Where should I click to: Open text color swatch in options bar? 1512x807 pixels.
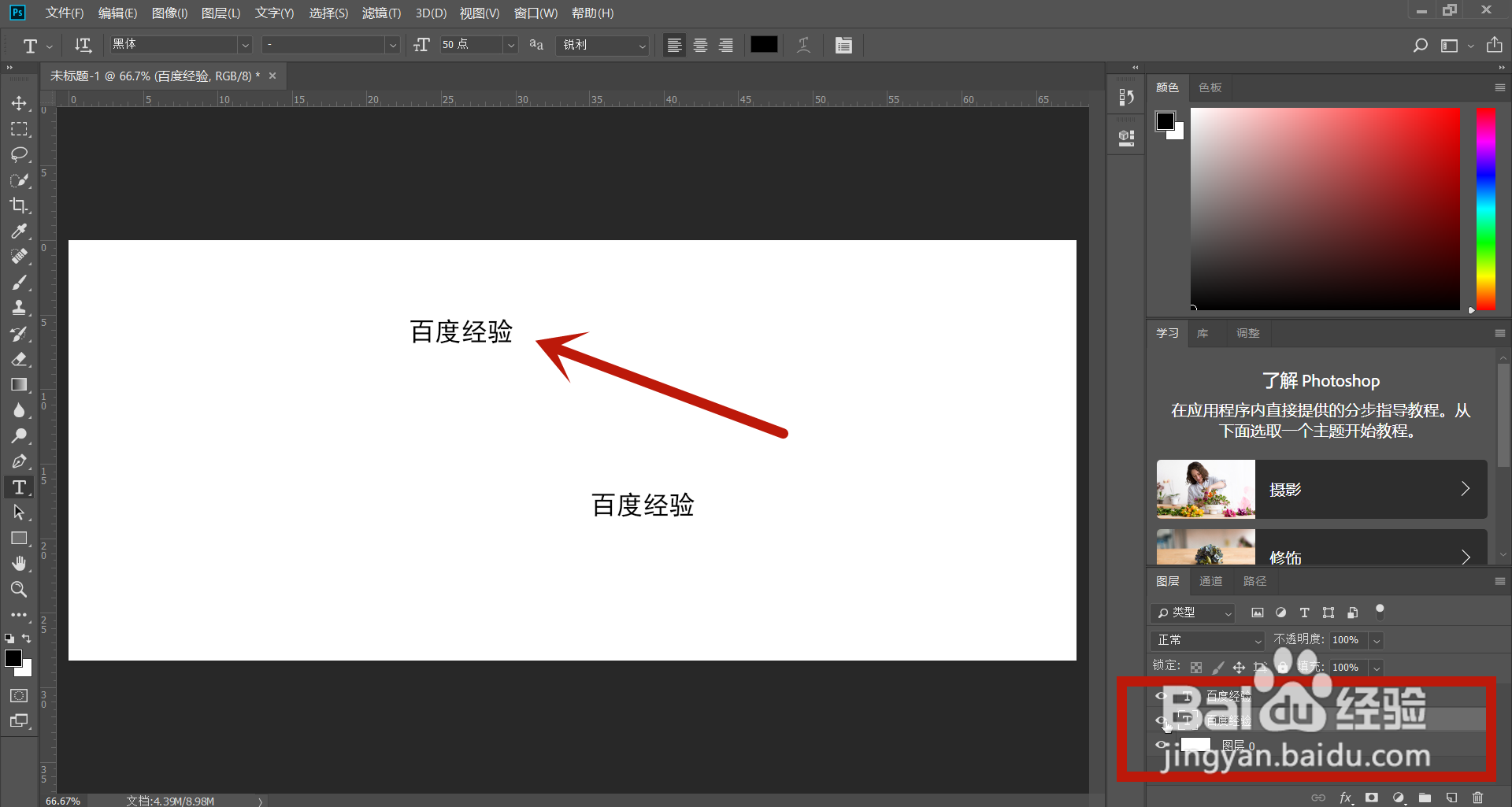(764, 45)
